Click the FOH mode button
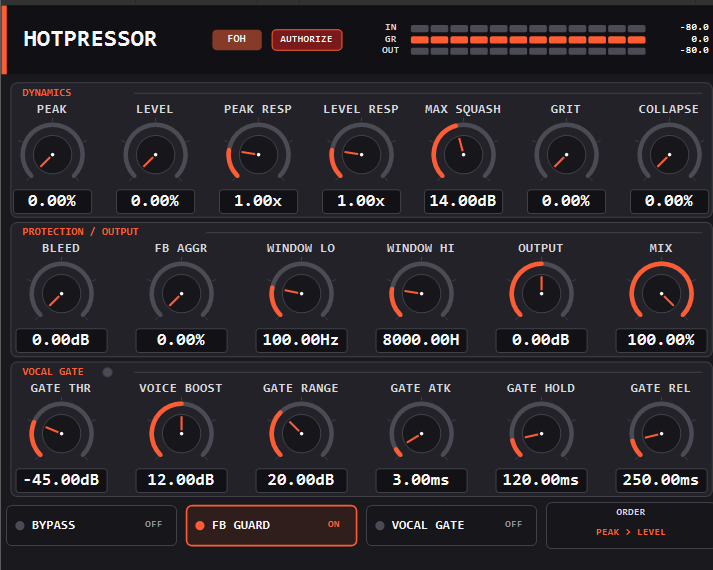This screenshot has height=570, width=713. pyautogui.click(x=237, y=40)
